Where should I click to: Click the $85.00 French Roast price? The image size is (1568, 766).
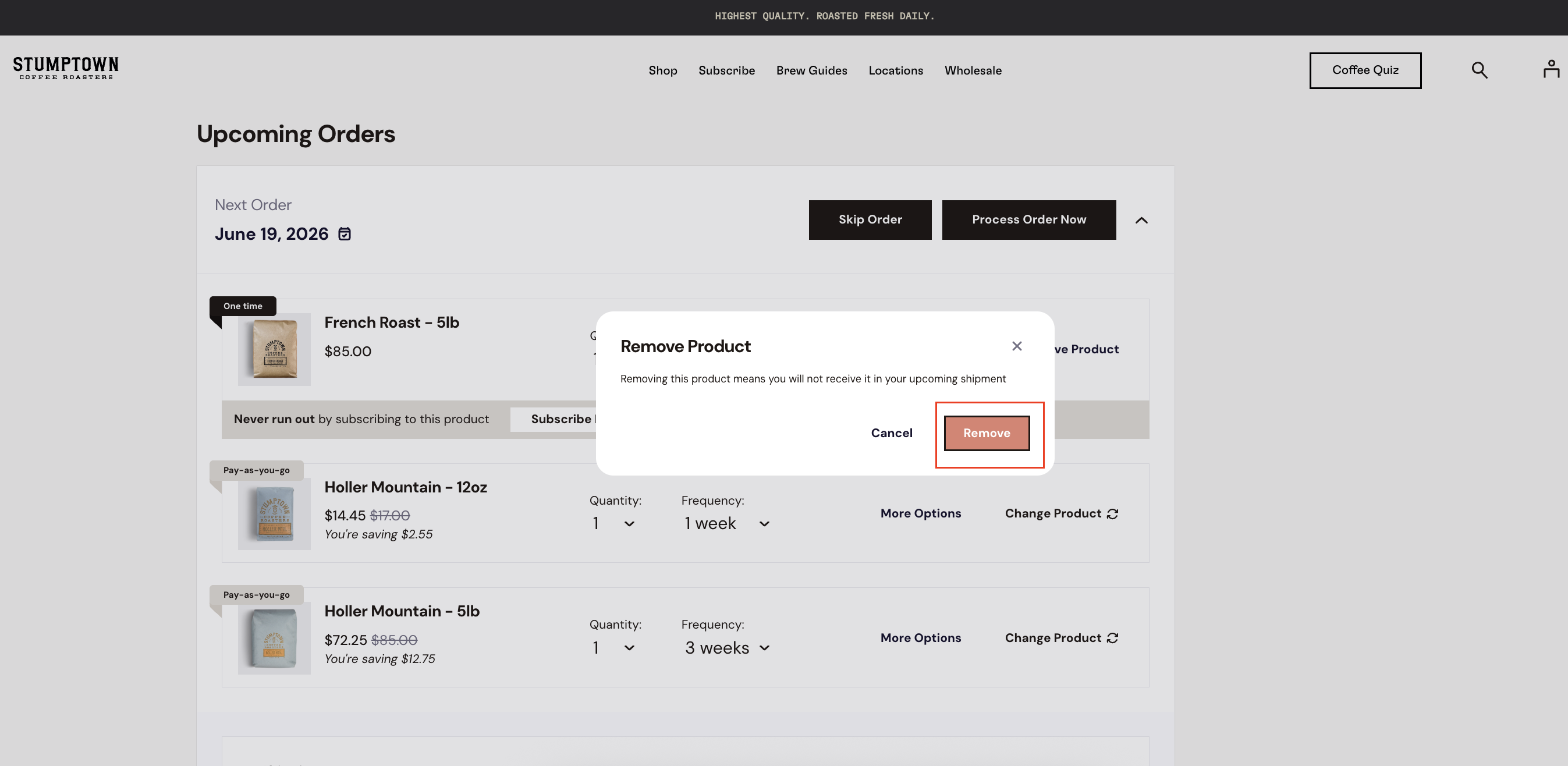coord(347,352)
